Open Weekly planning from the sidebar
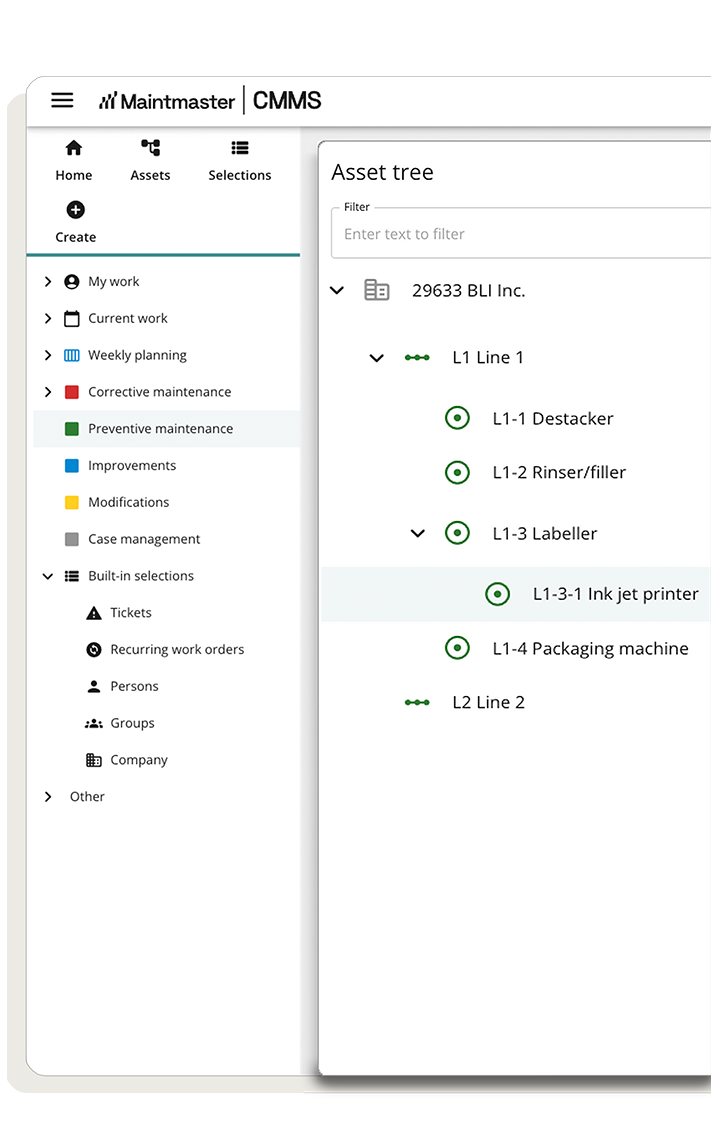711x1144 pixels. point(137,355)
